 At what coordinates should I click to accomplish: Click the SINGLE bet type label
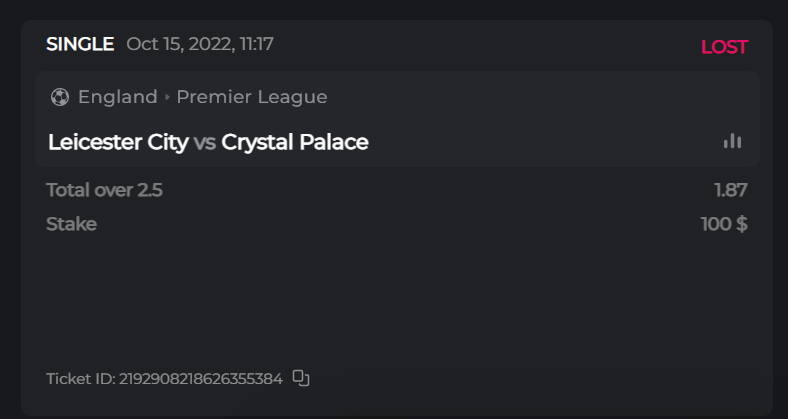pos(80,44)
